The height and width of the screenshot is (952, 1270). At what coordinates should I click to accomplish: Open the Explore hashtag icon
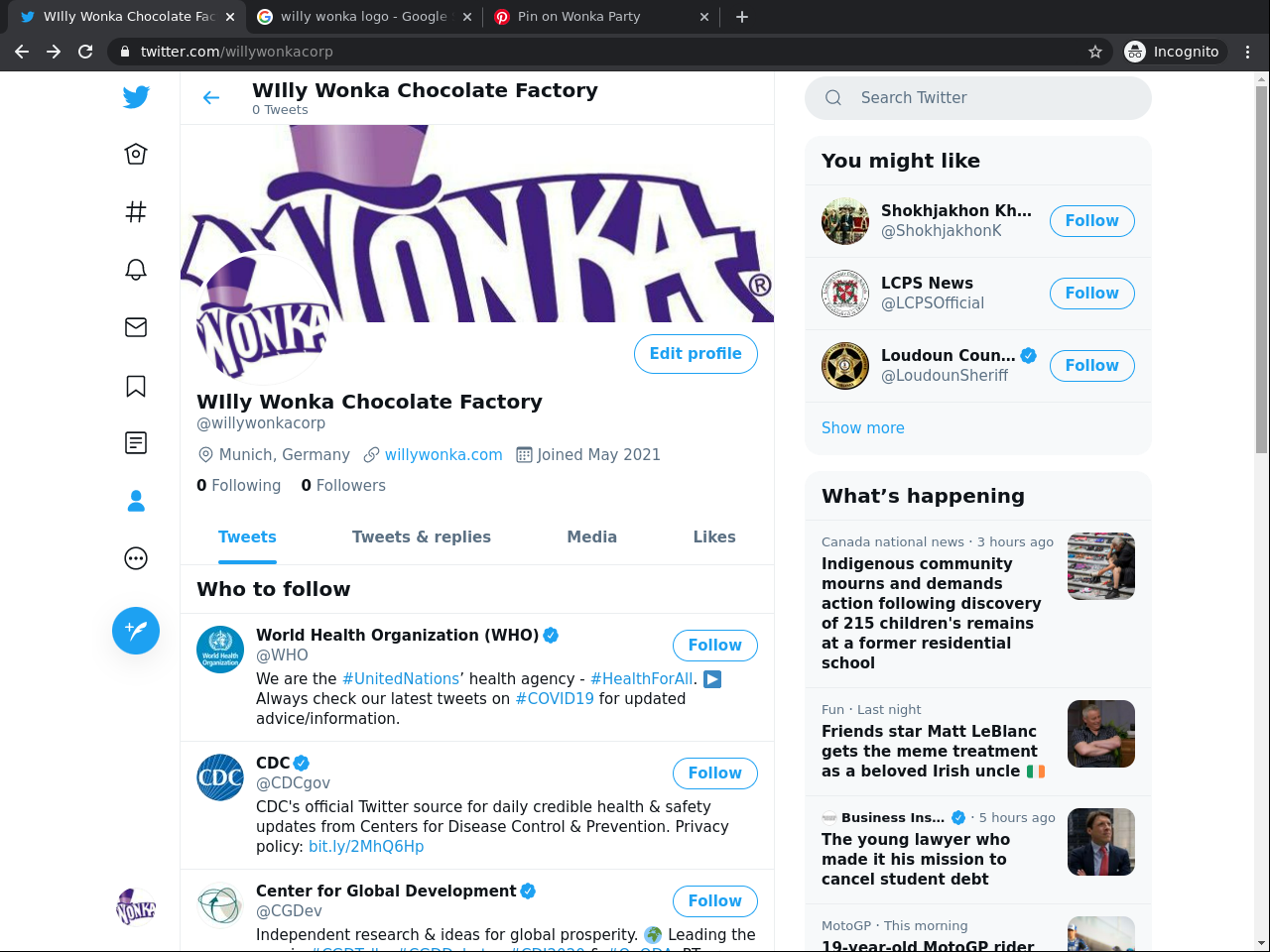coord(136,211)
